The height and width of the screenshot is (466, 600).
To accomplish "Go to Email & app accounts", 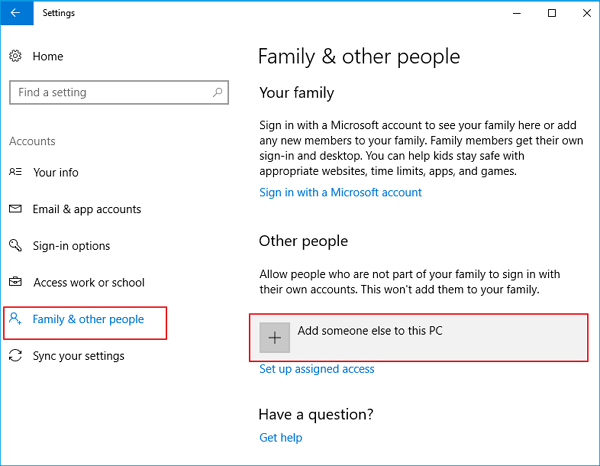I will click(x=87, y=209).
